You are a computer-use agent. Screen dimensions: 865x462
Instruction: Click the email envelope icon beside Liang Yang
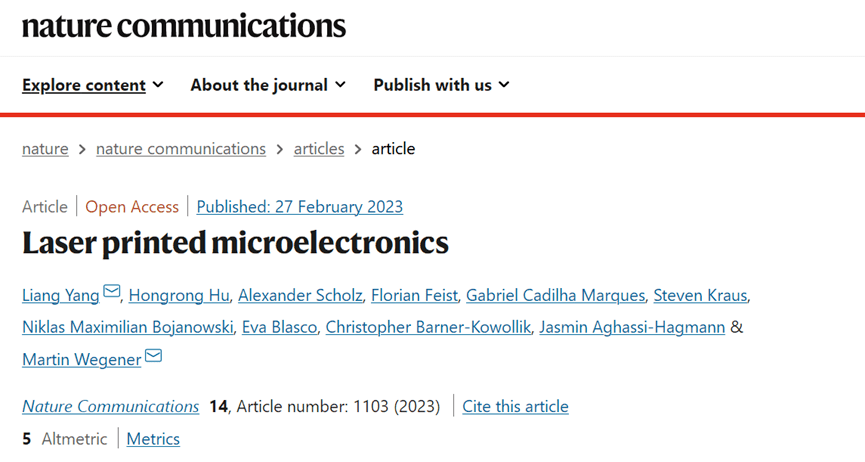112,292
